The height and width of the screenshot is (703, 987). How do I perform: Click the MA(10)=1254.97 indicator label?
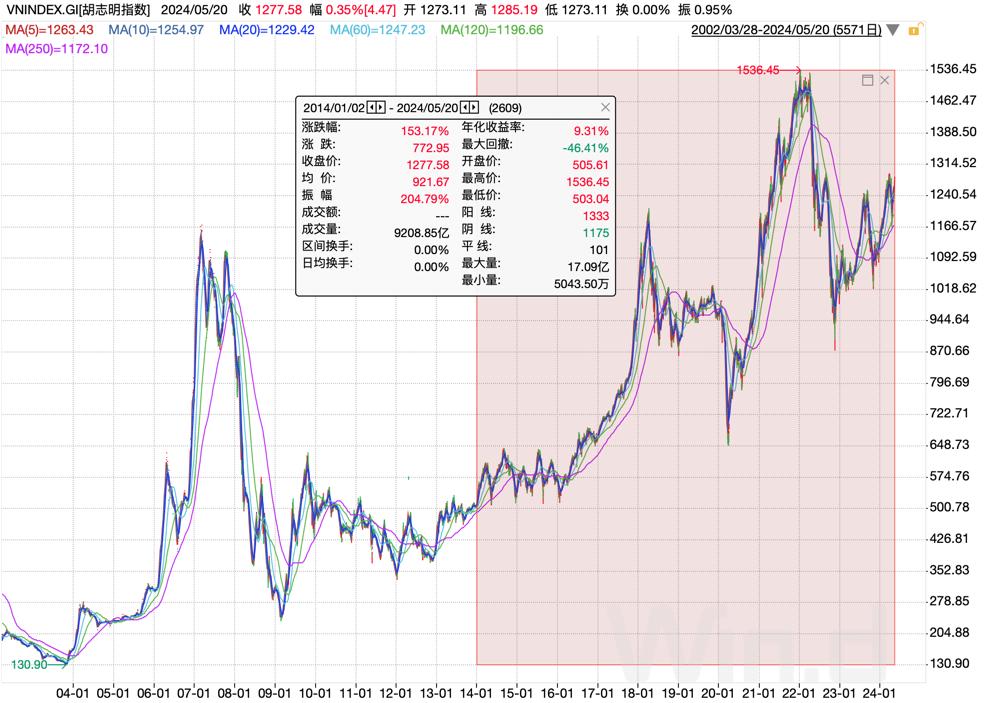(156, 30)
